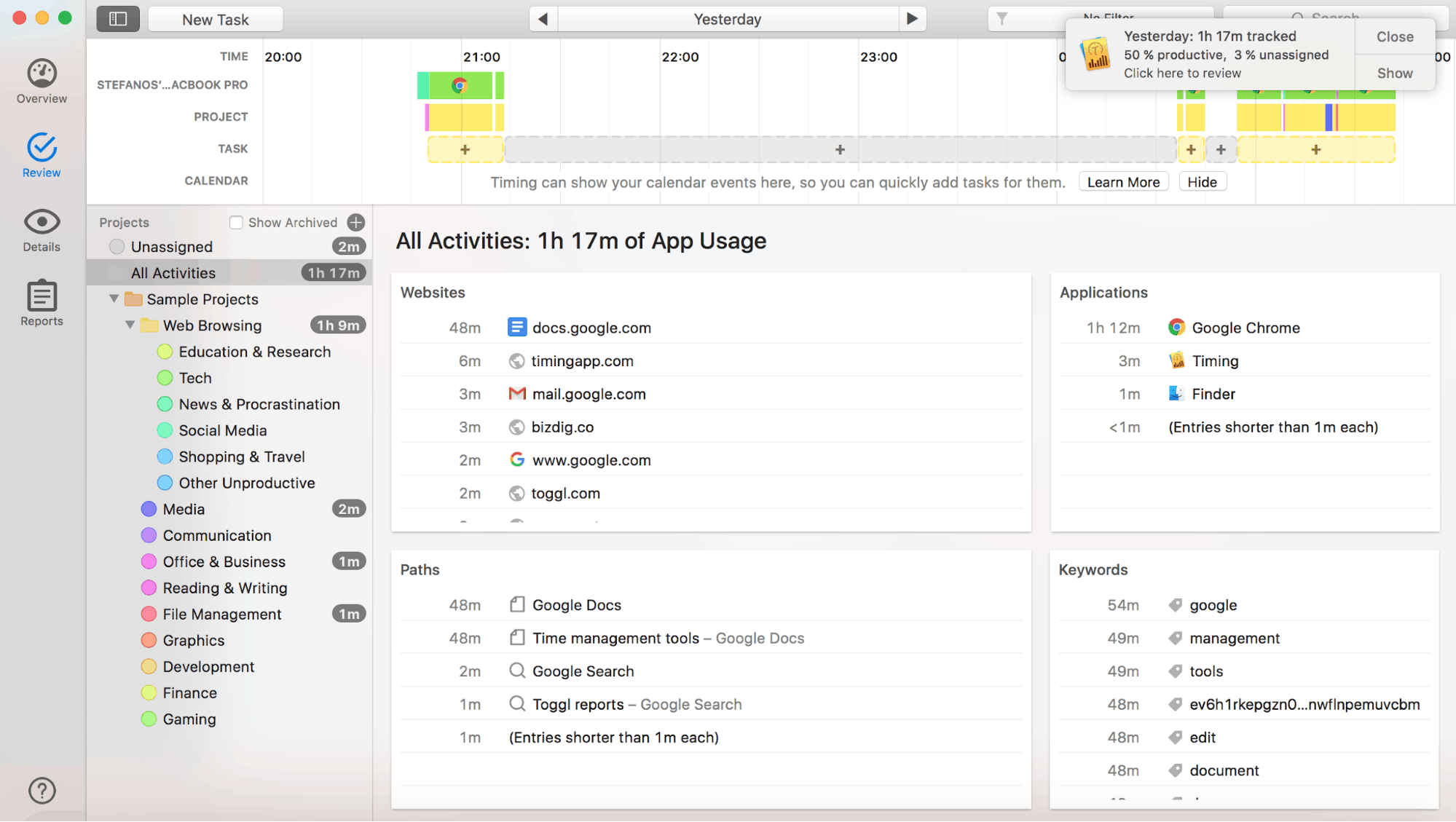Hide the calendar hint
Screen dimensions: 1456x822
pos(1202,182)
